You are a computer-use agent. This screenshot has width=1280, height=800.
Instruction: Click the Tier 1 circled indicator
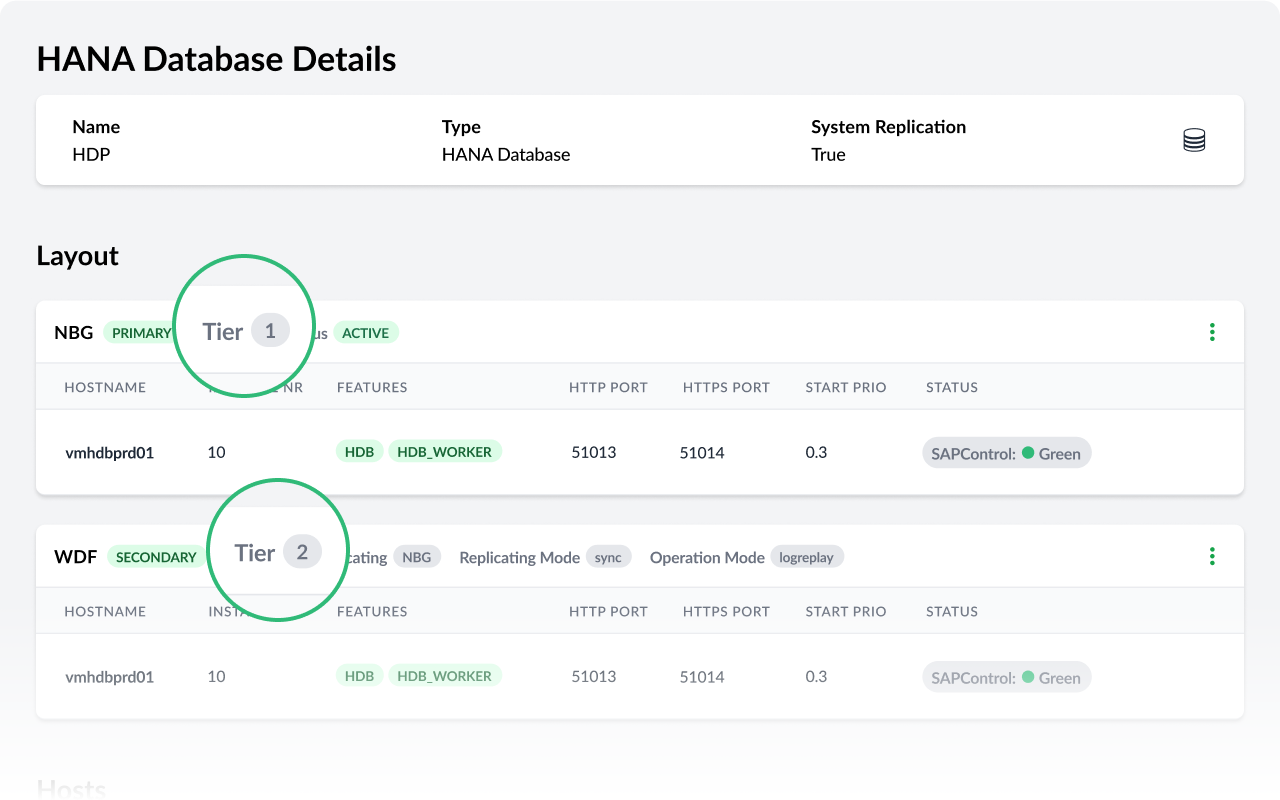[x=244, y=331]
